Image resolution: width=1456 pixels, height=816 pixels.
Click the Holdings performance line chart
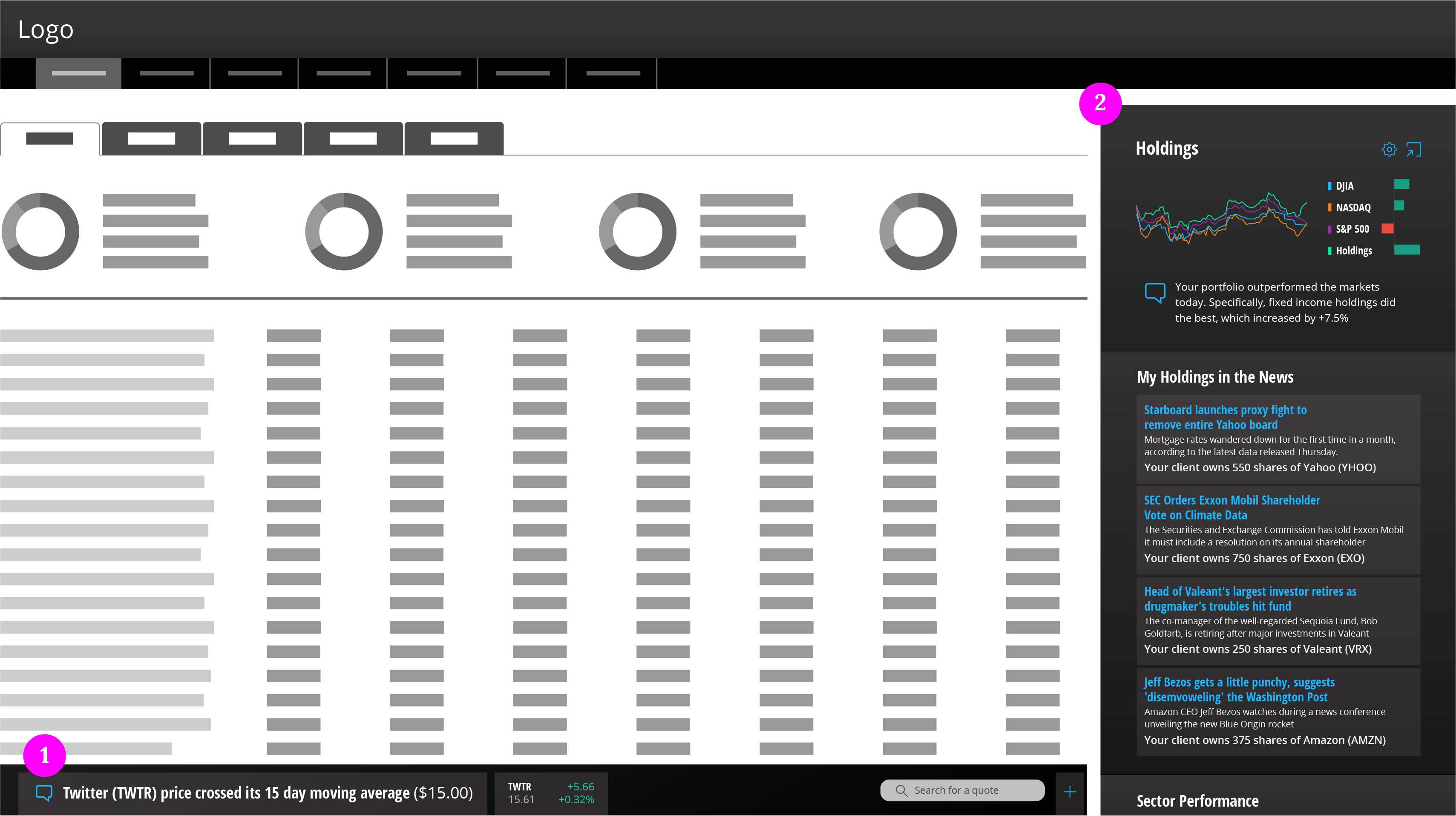[x=1221, y=218]
